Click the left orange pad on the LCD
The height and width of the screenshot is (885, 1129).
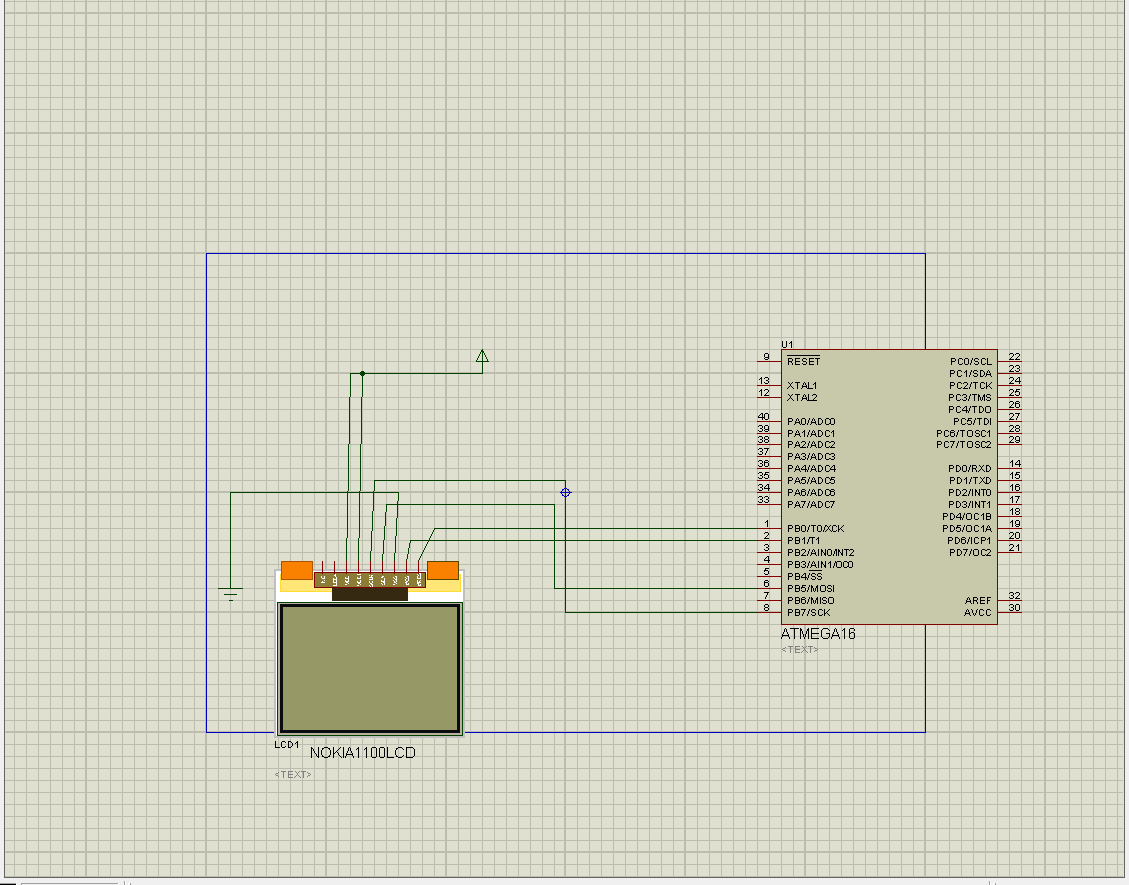click(x=297, y=570)
